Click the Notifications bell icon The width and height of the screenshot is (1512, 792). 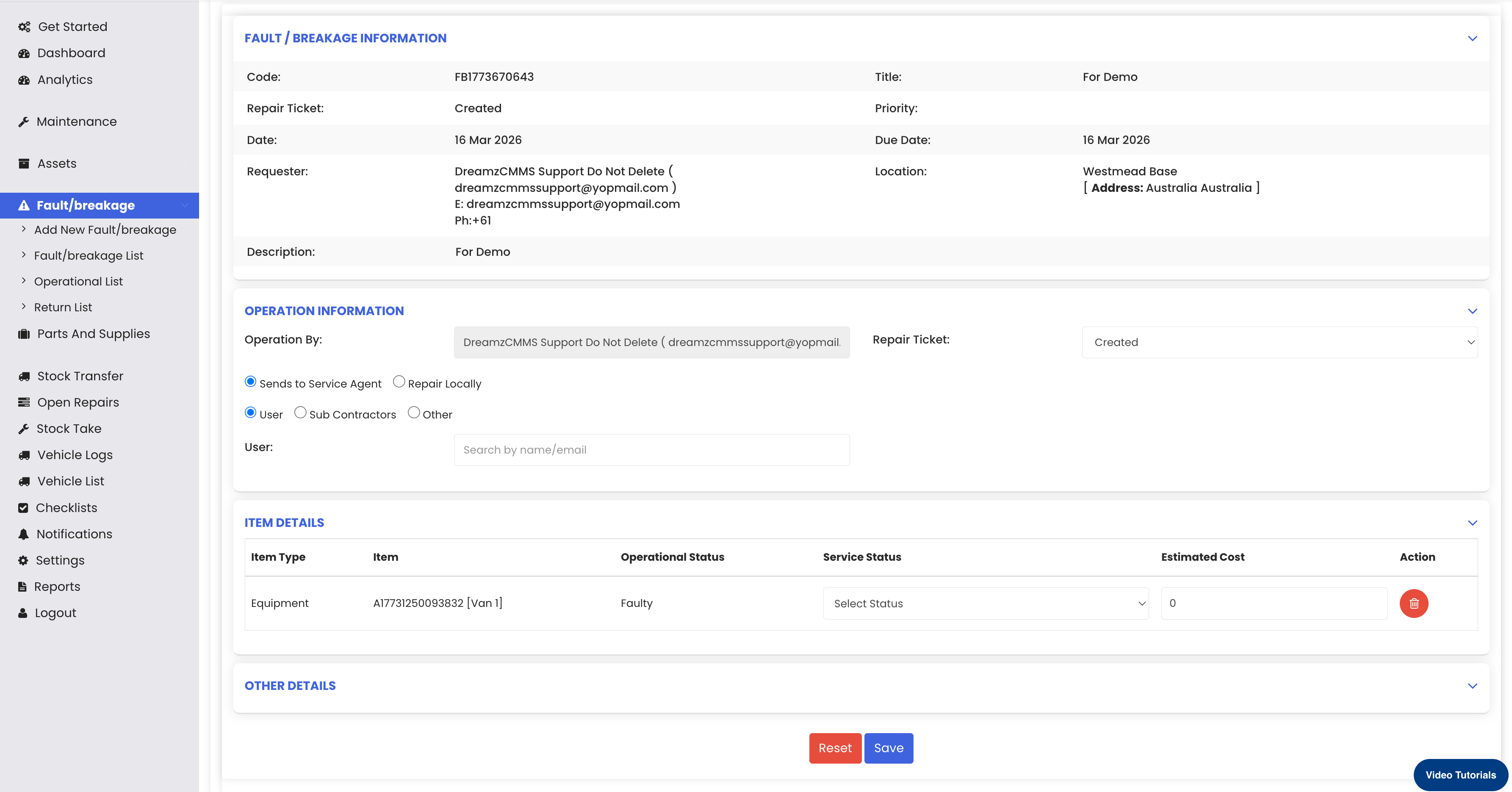tap(23, 534)
